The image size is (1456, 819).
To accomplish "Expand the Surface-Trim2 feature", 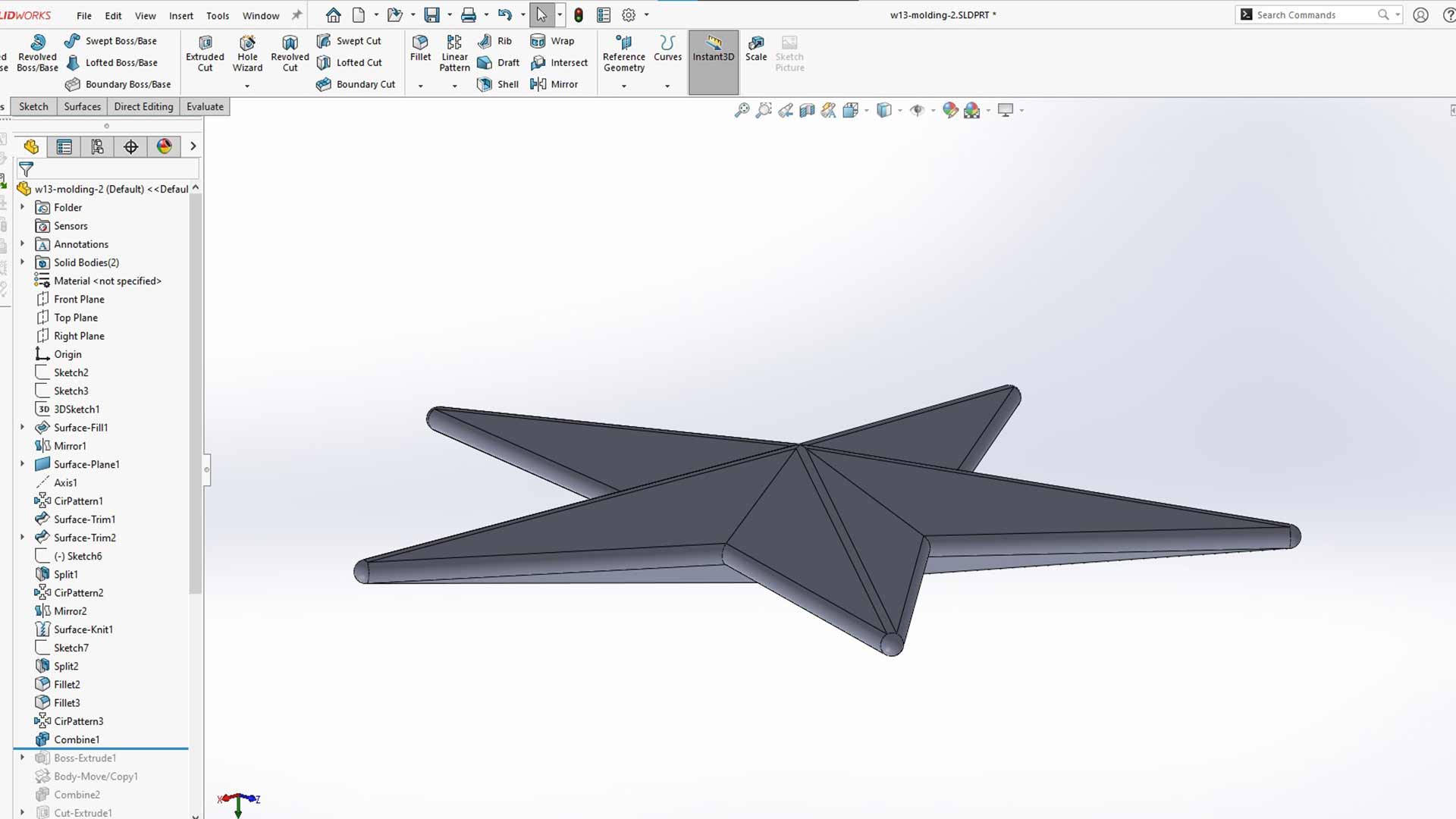I will 22,537.
